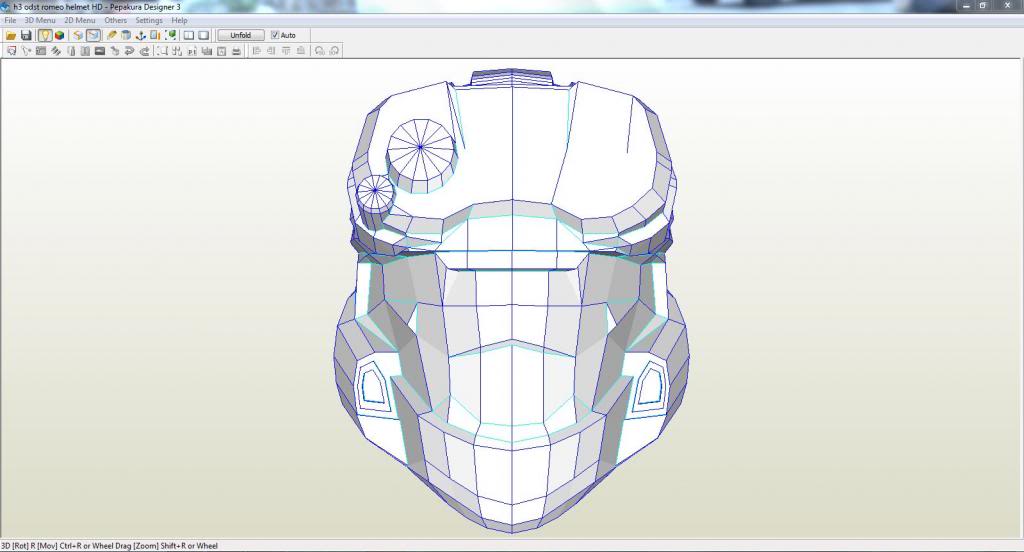This screenshot has height=552, width=1024.
Task: Click the large circular disc on helmet
Action: pyautogui.click(x=421, y=155)
